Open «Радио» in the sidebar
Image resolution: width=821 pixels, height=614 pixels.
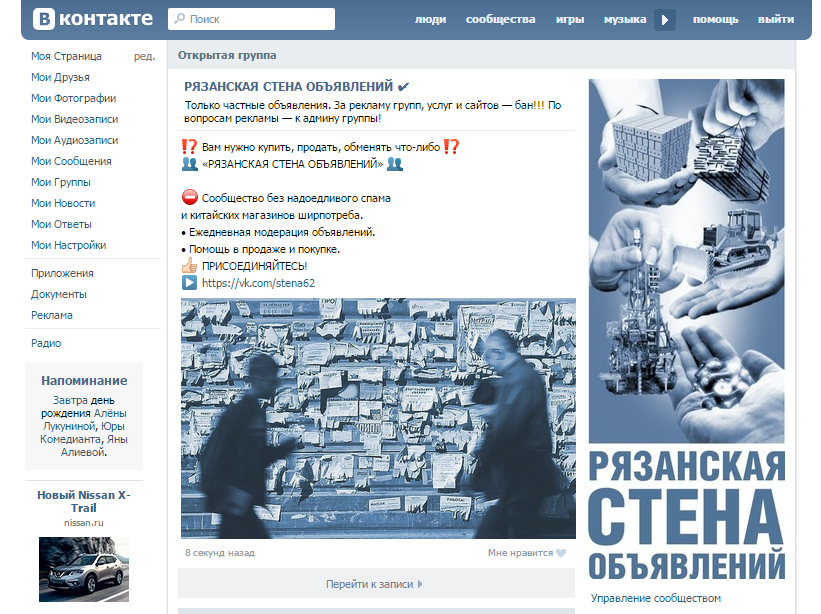[x=46, y=343]
